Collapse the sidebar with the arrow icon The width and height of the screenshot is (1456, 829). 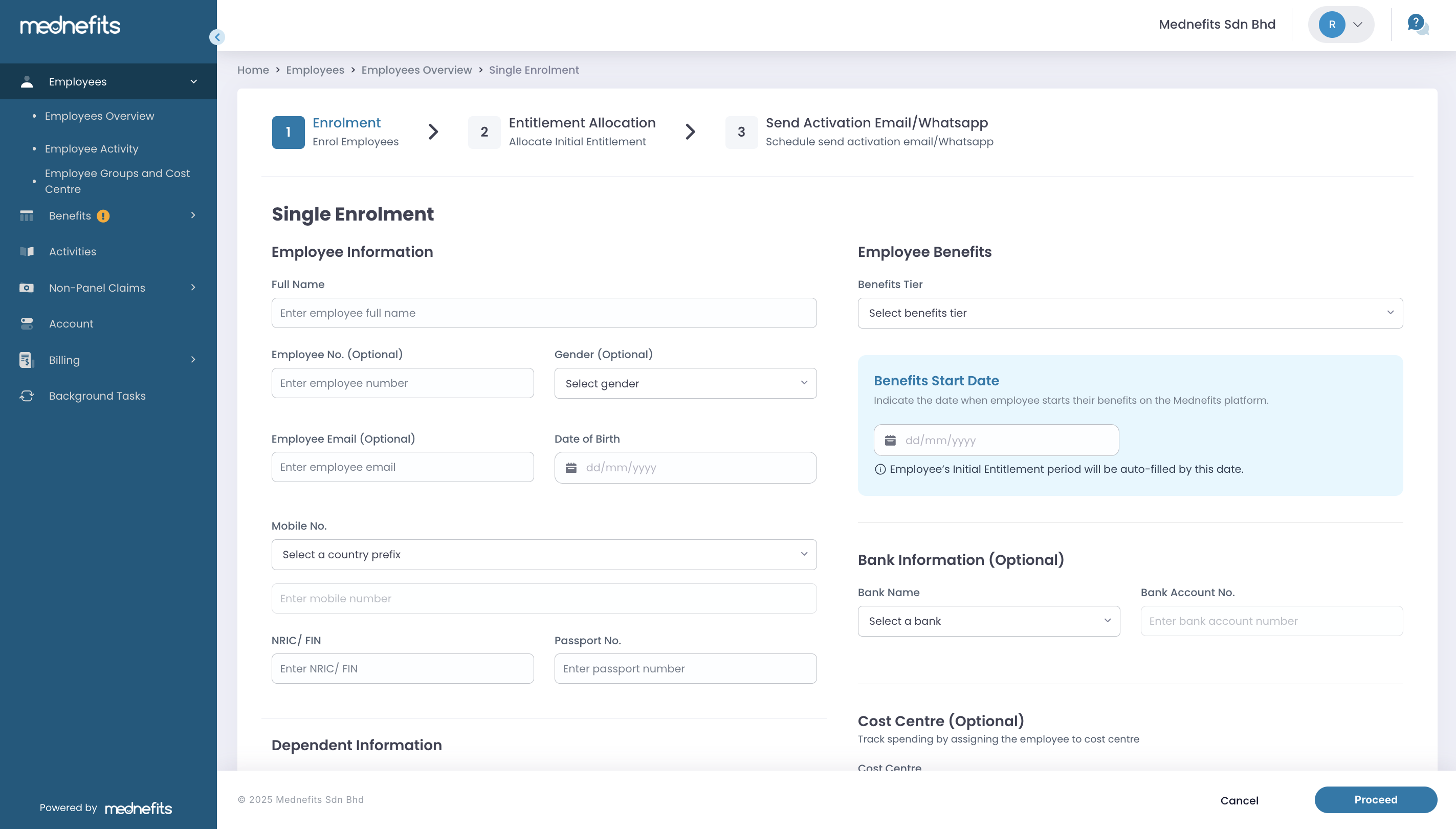click(217, 37)
